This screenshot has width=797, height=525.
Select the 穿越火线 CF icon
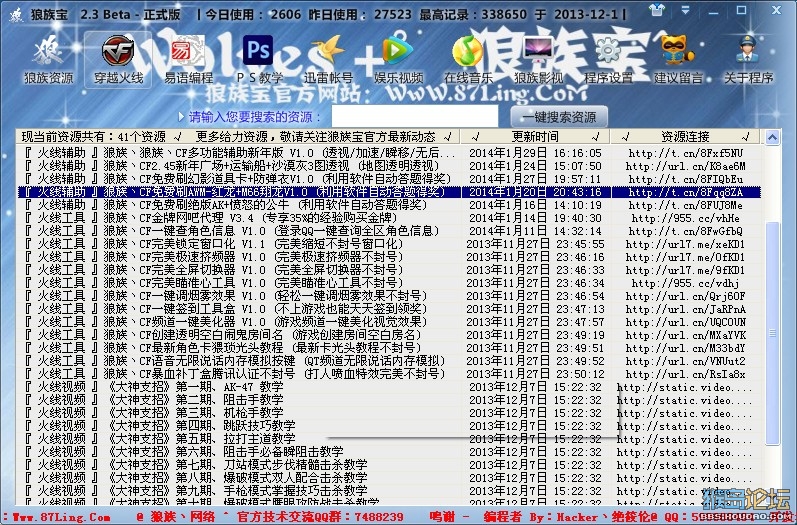[x=118, y=59]
